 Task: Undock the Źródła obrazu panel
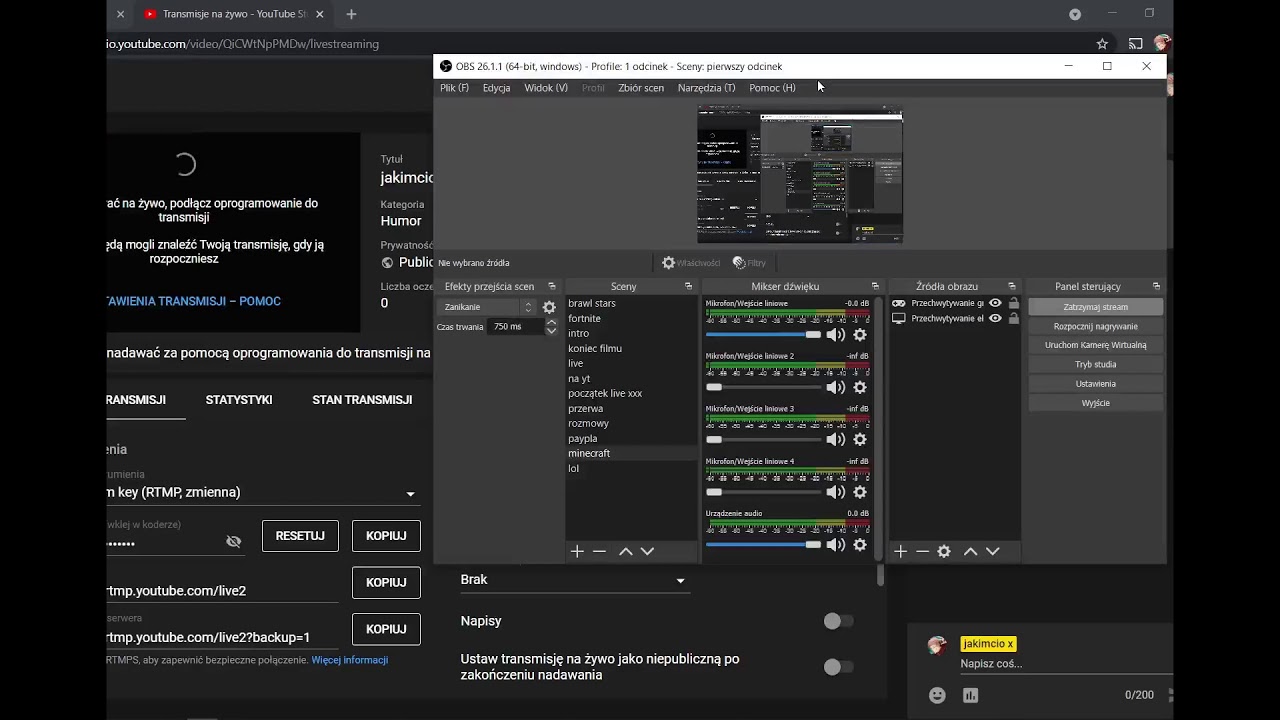coord(1012,286)
